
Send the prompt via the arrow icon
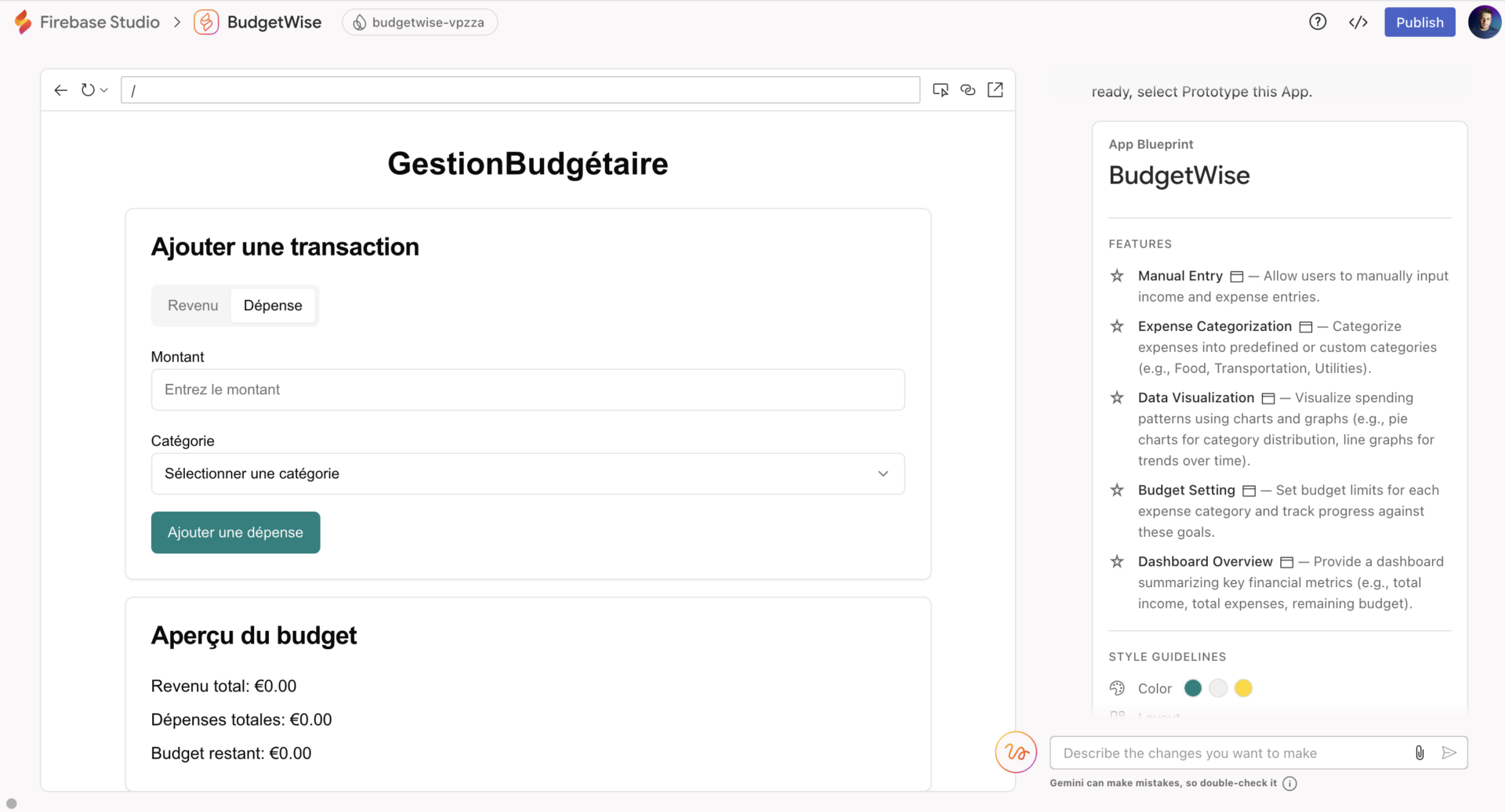tap(1449, 752)
